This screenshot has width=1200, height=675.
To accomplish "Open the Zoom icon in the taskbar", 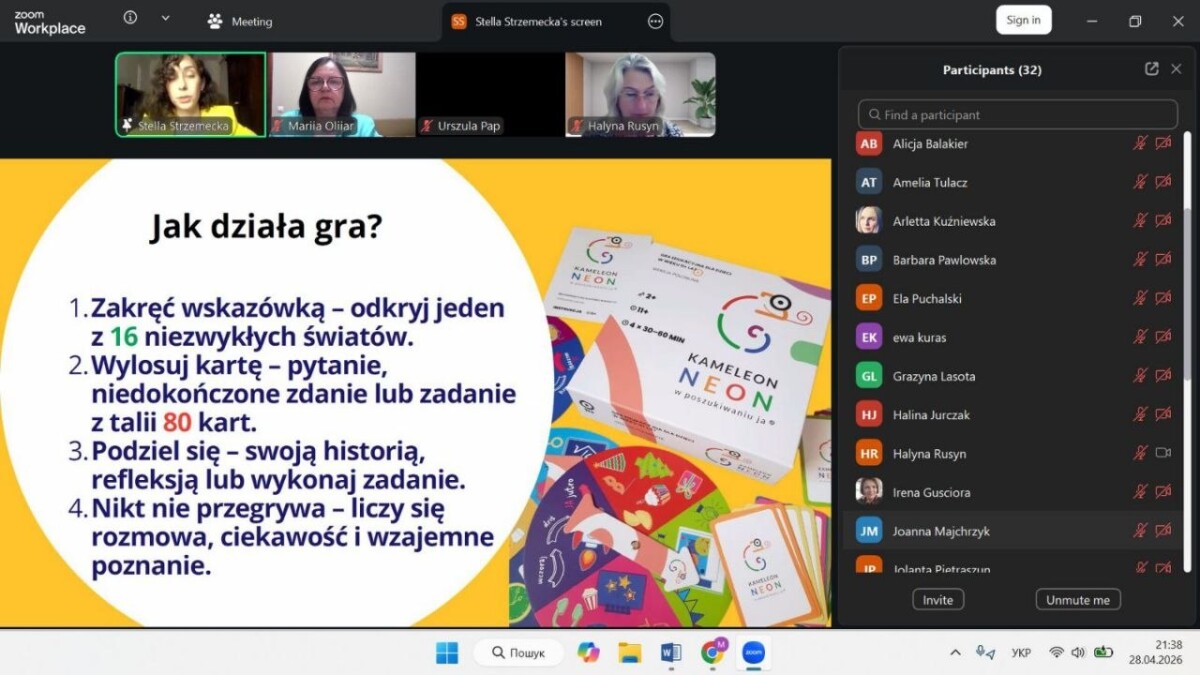I will click(x=753, y=653).
